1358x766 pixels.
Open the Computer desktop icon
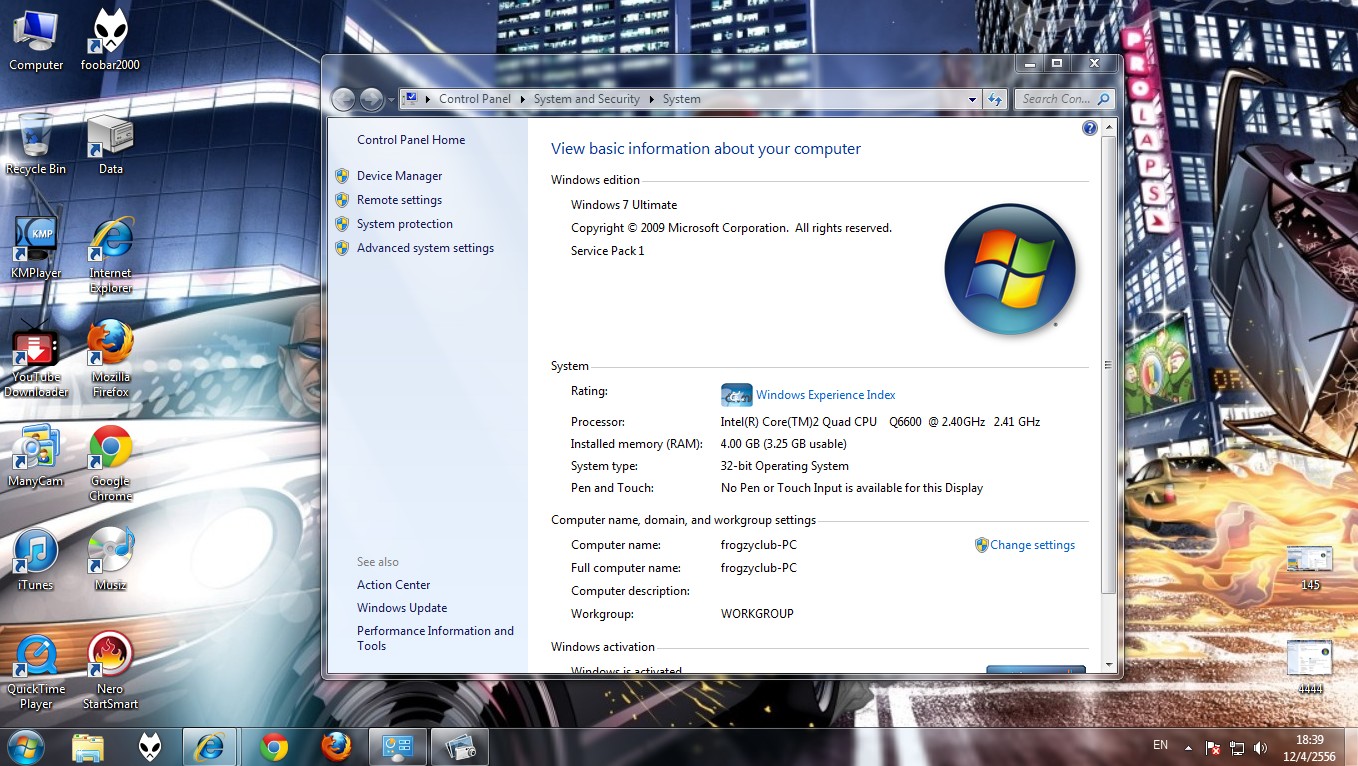pyautogui.click(x=36, y=41)
